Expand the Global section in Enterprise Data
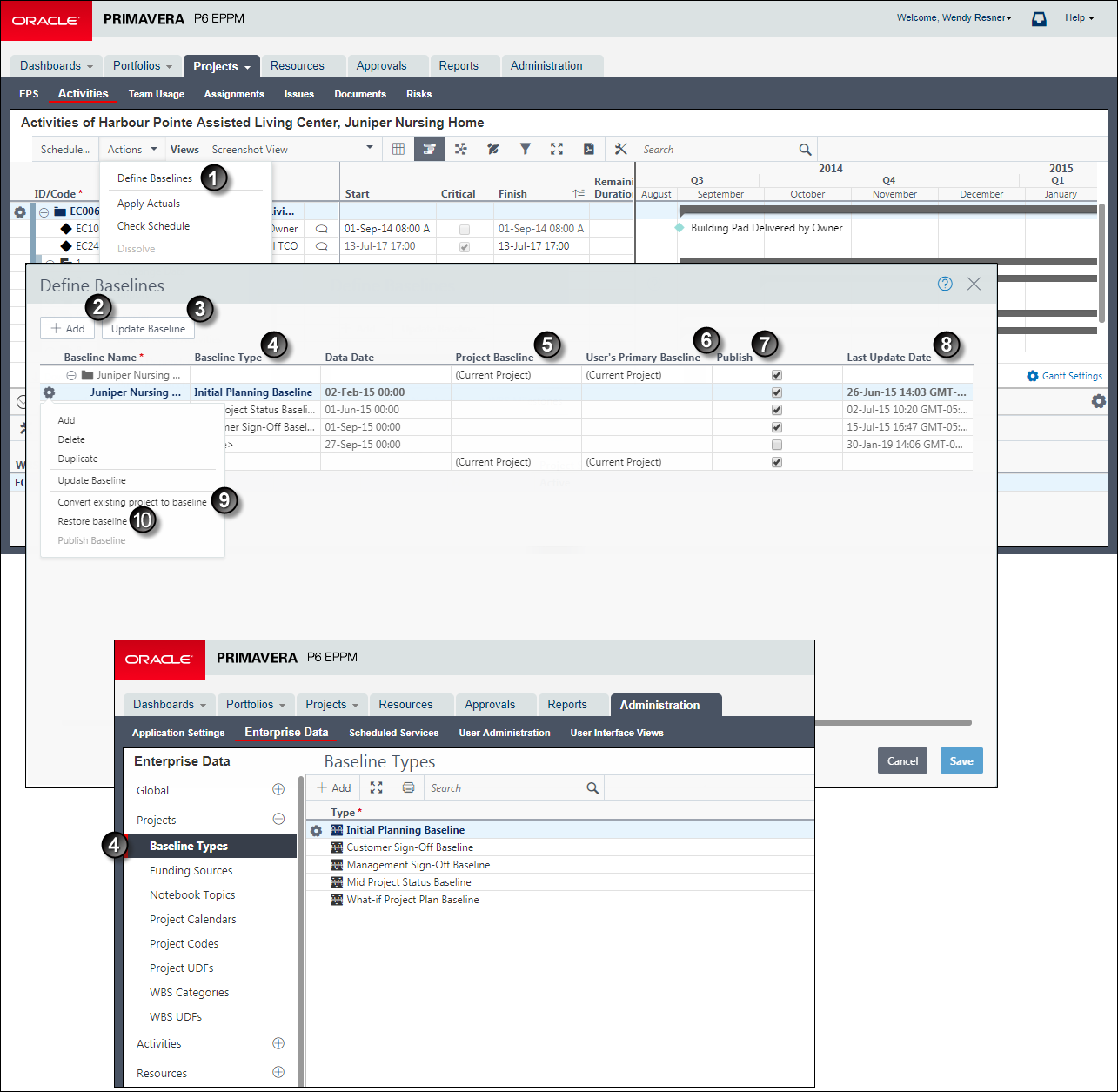This screenshot has width=1118, height=1092. pyautogui.click(x=278, y=789)
